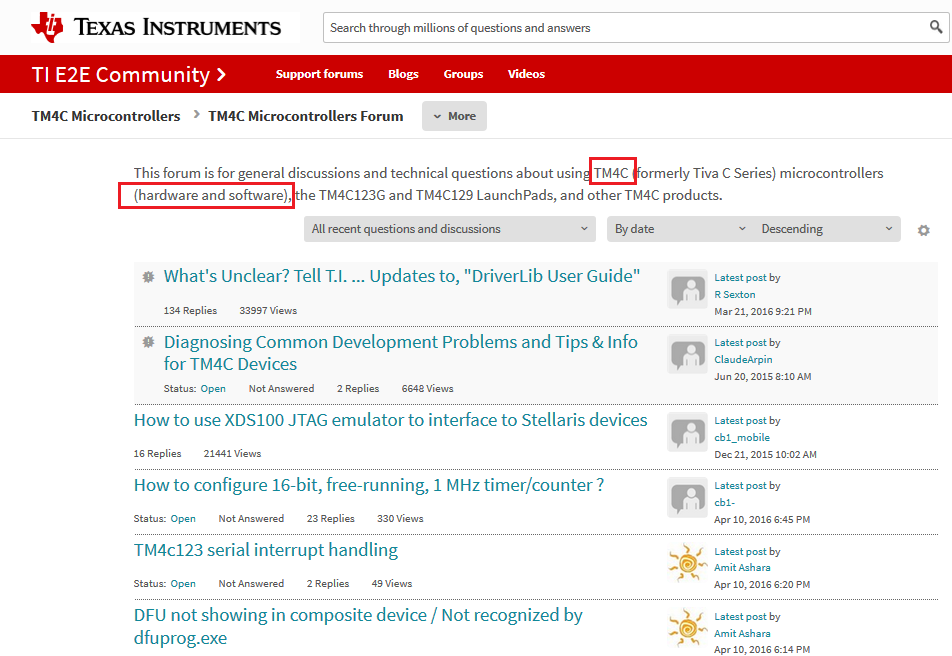Click the search magnifier icon
The image size is (952, 656).
936,27
